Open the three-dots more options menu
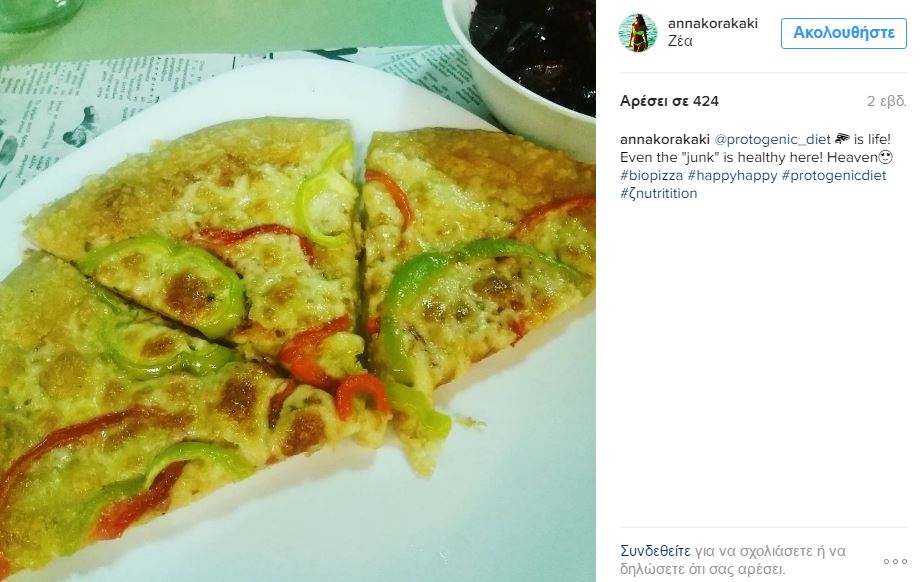920x582 pixels. (895, 561)
